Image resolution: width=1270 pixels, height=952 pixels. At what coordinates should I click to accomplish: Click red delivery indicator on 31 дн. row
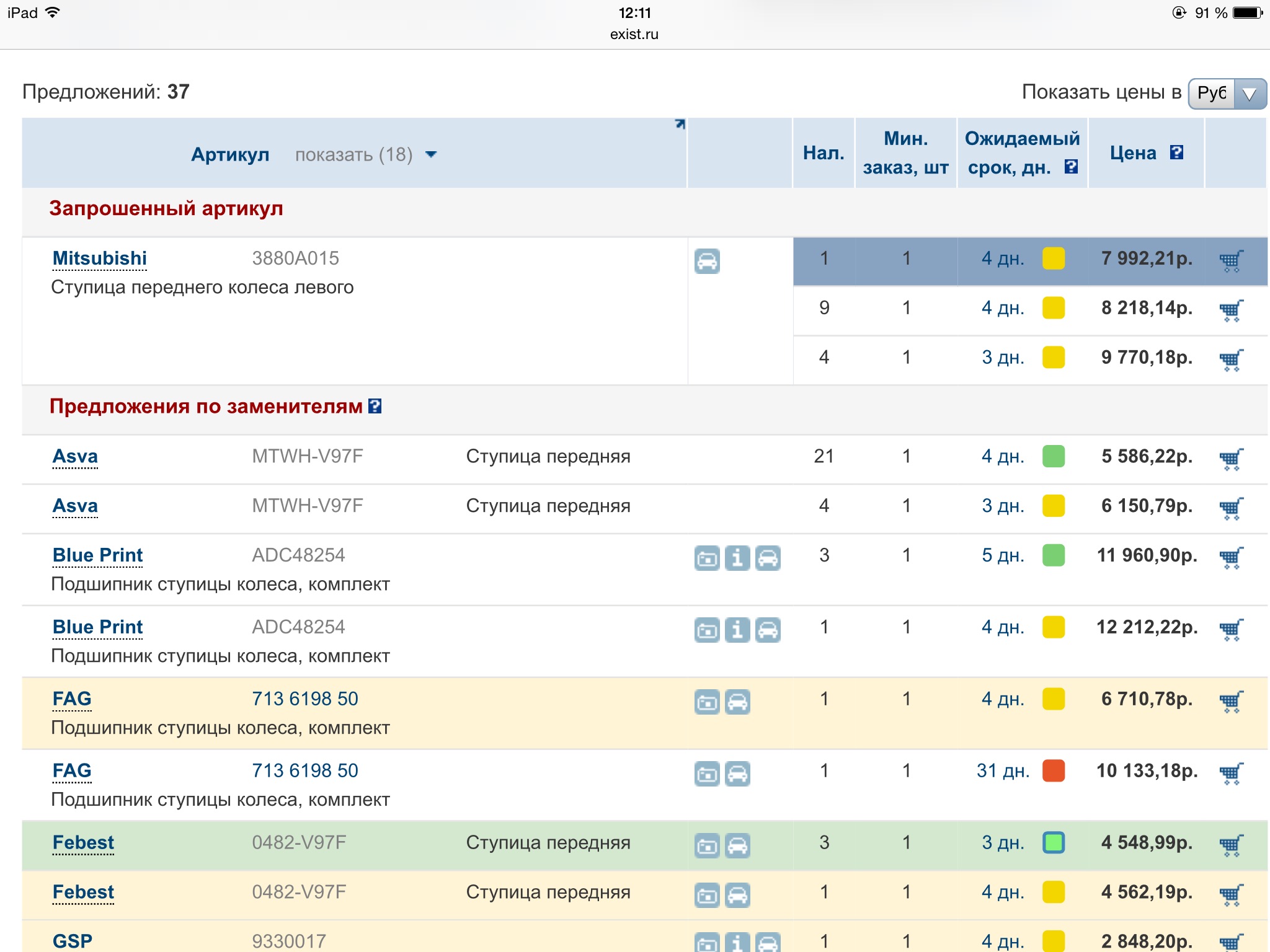click(x=1053, y=770)
